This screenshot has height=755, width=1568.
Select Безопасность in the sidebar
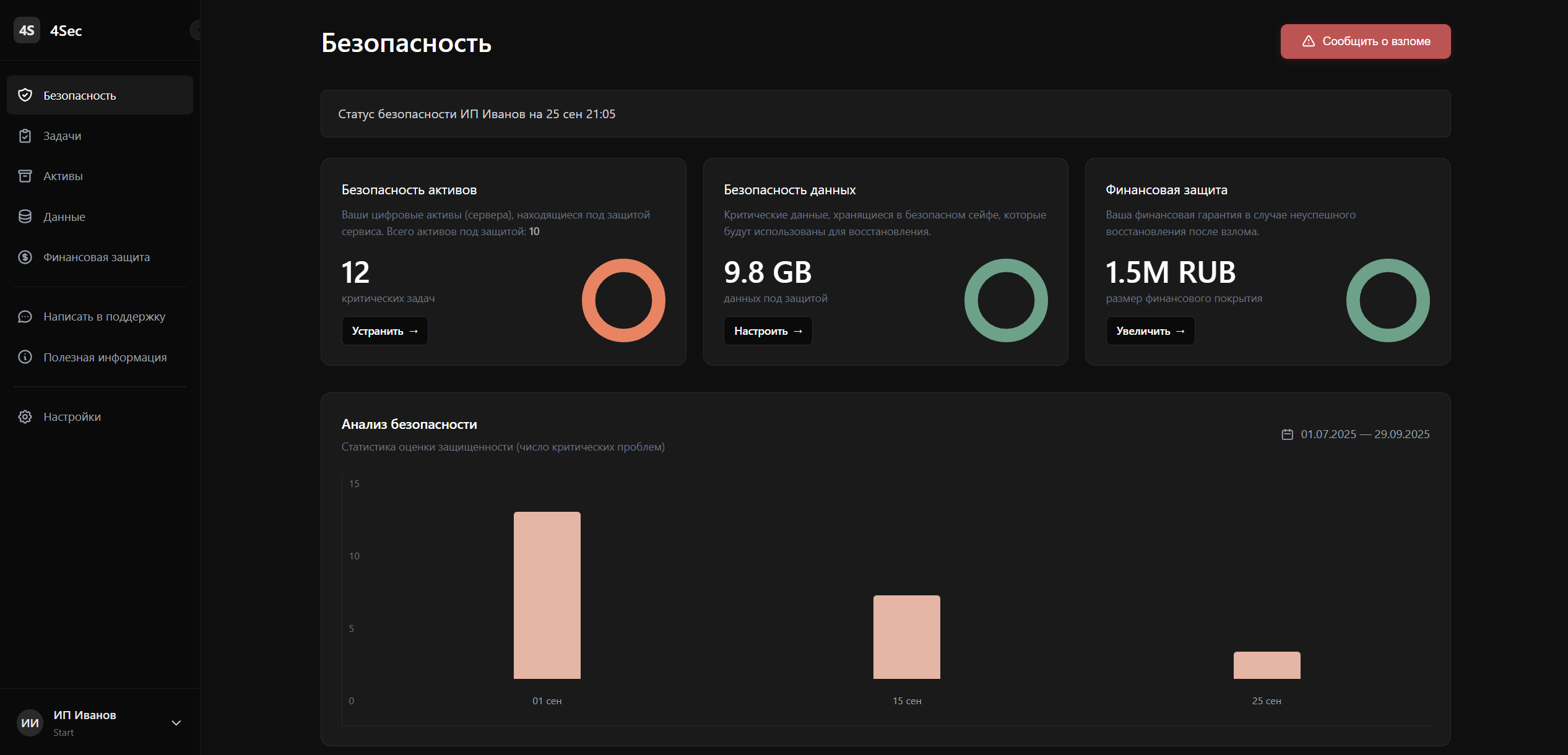click(79, 95)
